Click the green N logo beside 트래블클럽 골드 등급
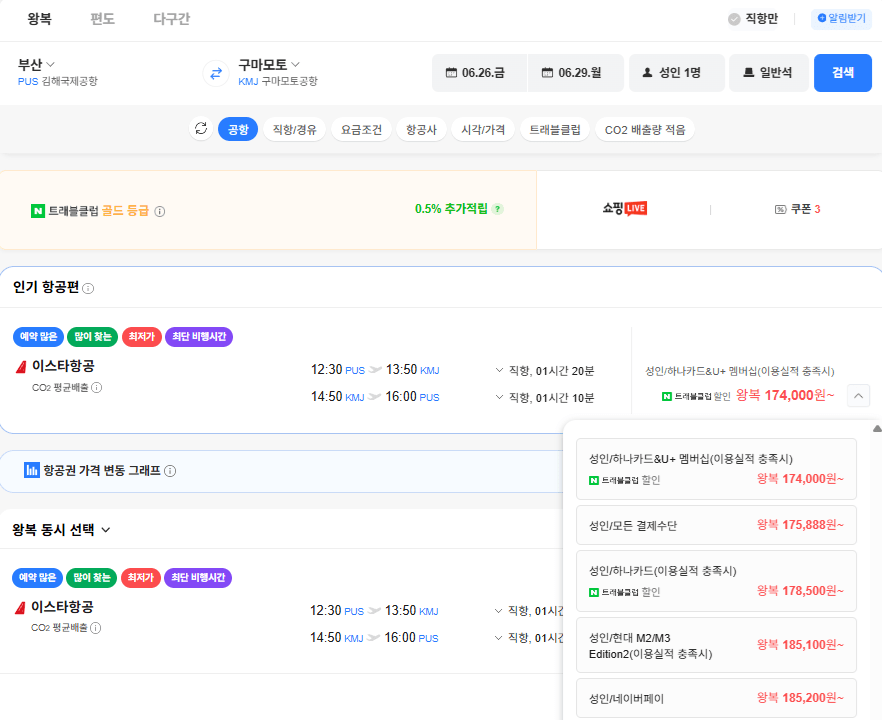The width and height of the screenshot is (882, 720). 38,211
